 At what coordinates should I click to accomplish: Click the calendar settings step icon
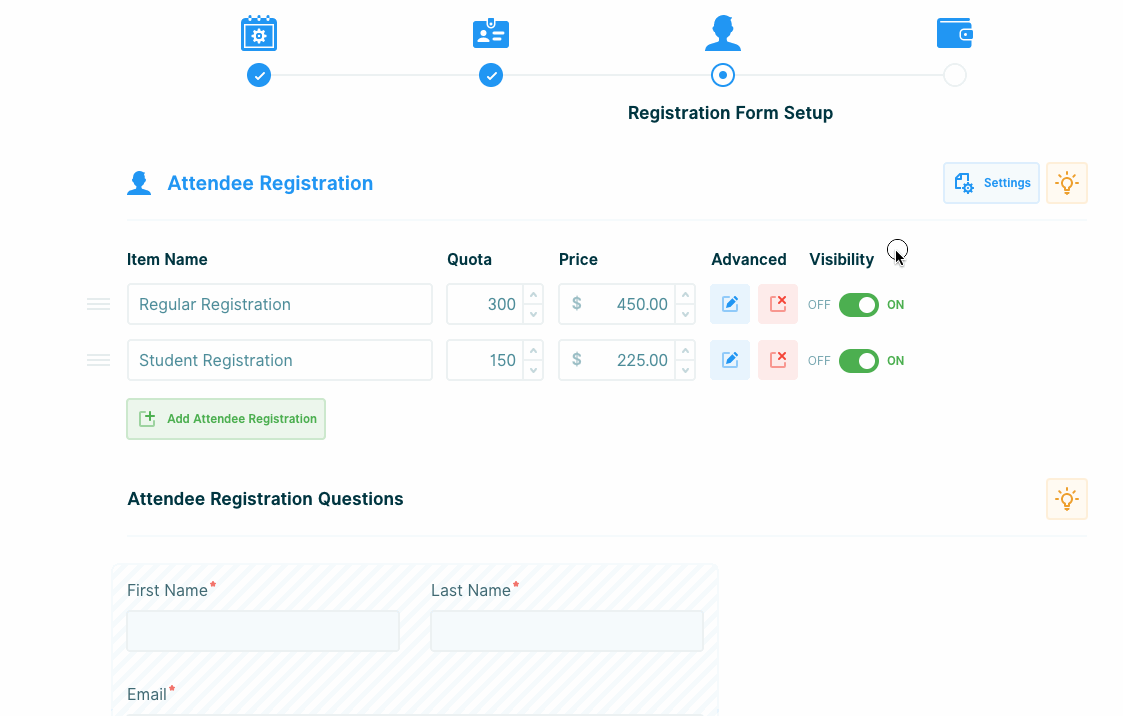(259, 34)
